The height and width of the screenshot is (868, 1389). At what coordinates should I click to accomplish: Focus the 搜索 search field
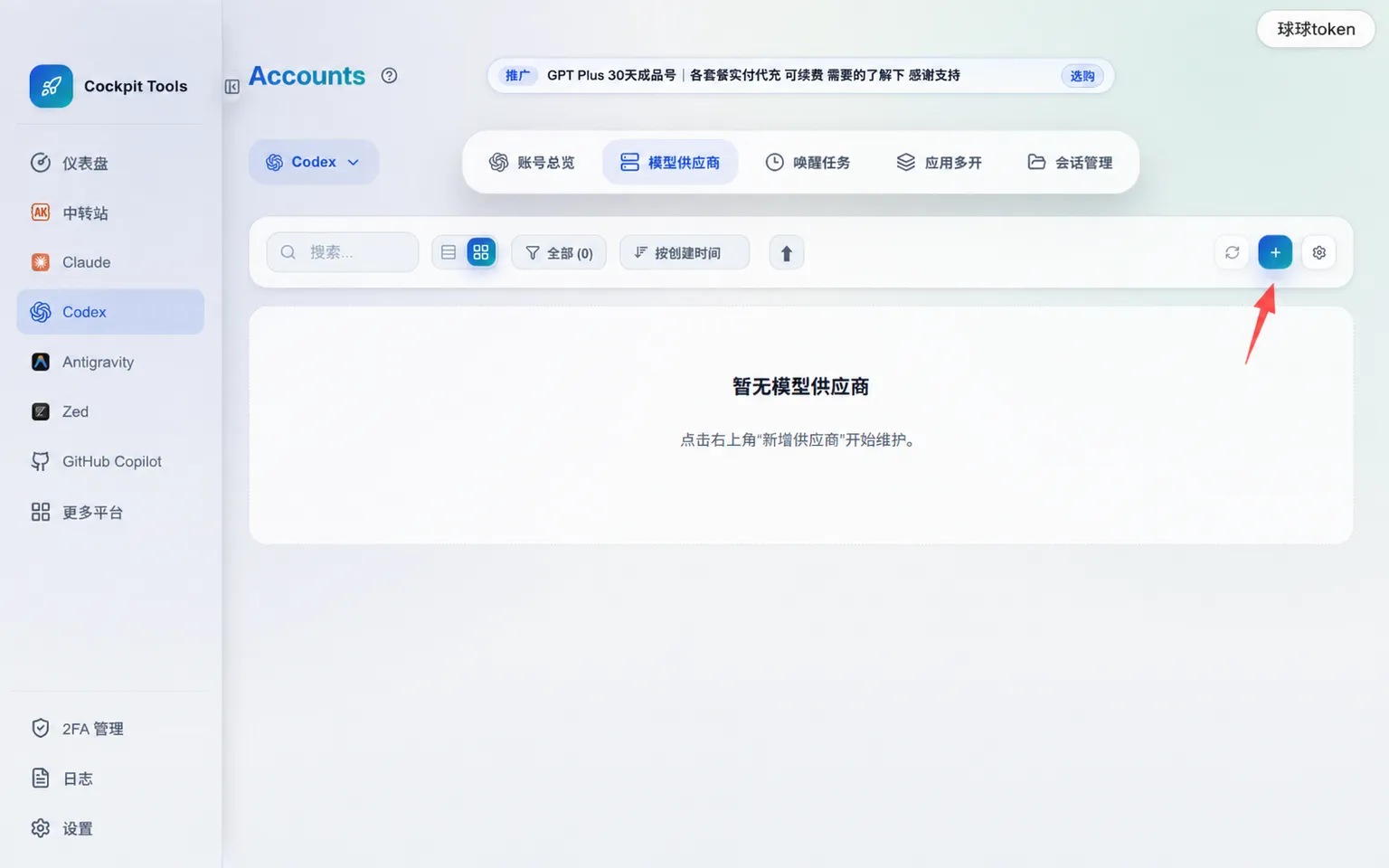(343, 252)
